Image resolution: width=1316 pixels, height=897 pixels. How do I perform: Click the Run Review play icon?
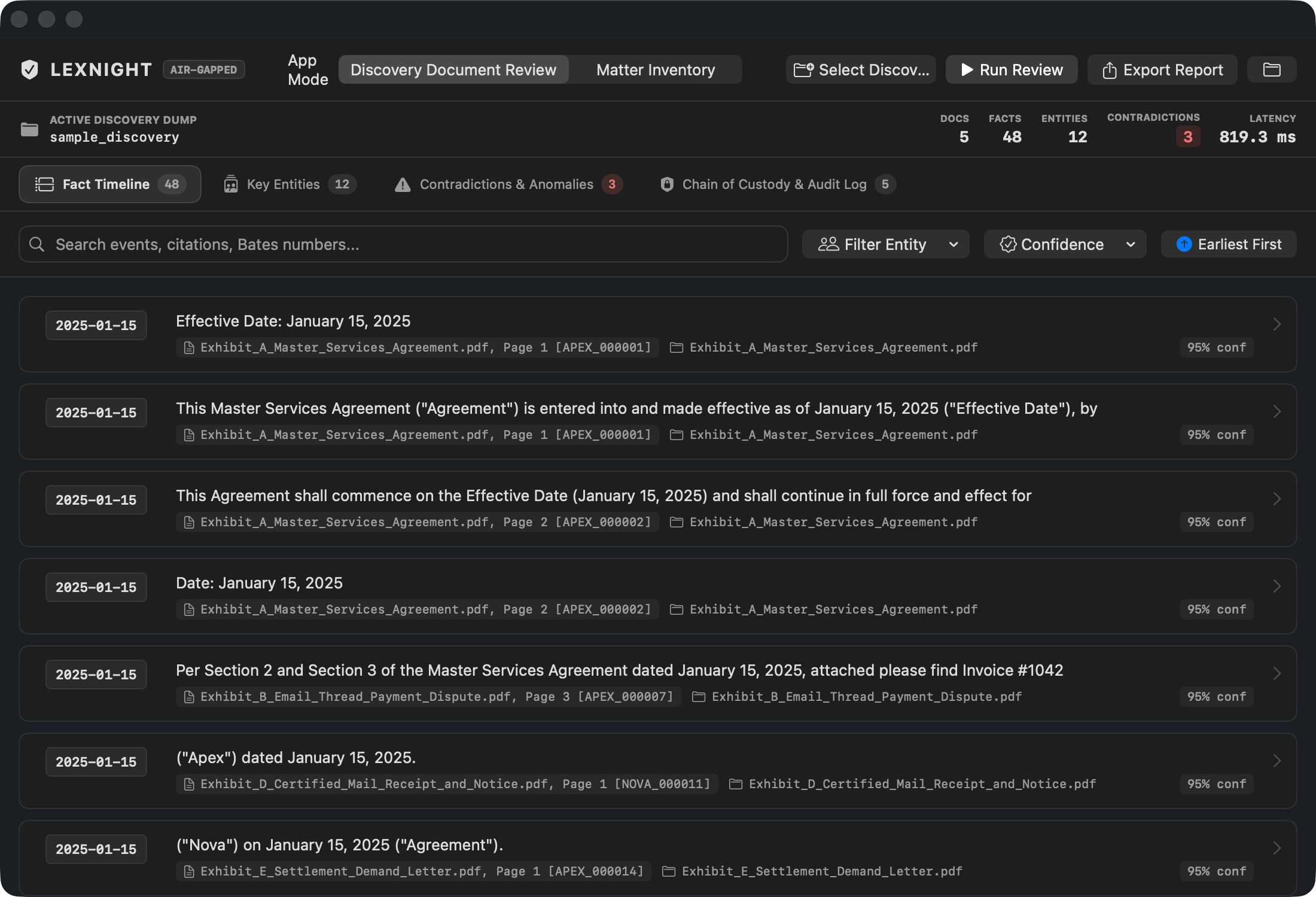click(967, 70)
